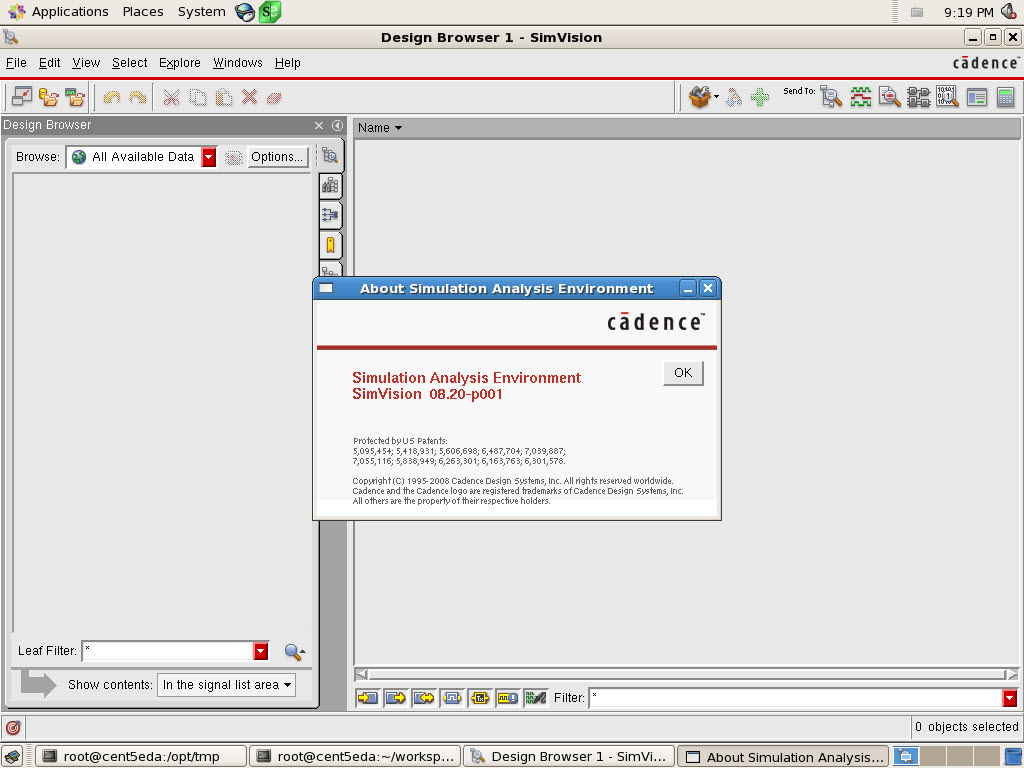
Task: Click the Redo arrow icon
Action: 138,97
